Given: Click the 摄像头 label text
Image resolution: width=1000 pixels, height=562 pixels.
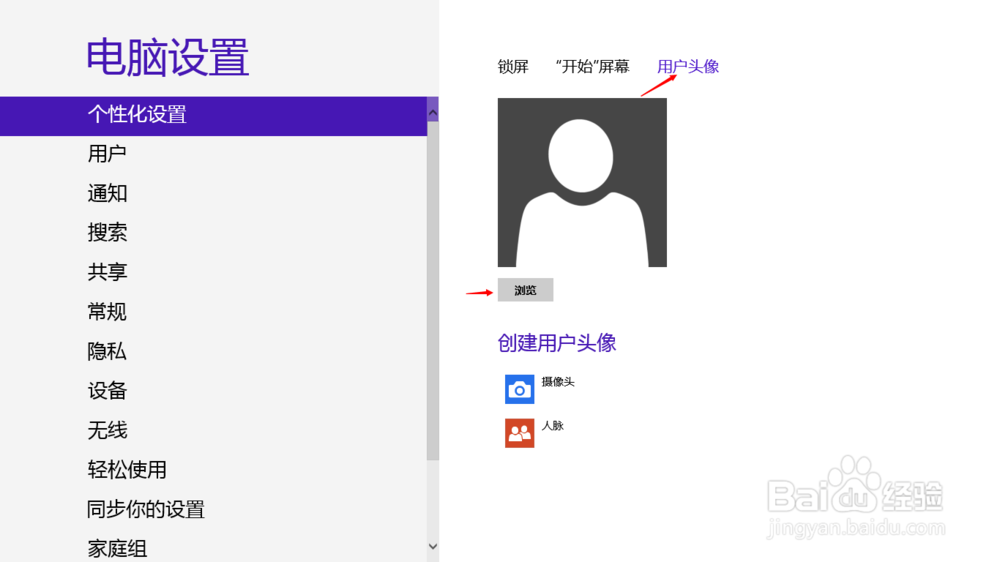Looking at the screenshot, I should coord(558,382).
